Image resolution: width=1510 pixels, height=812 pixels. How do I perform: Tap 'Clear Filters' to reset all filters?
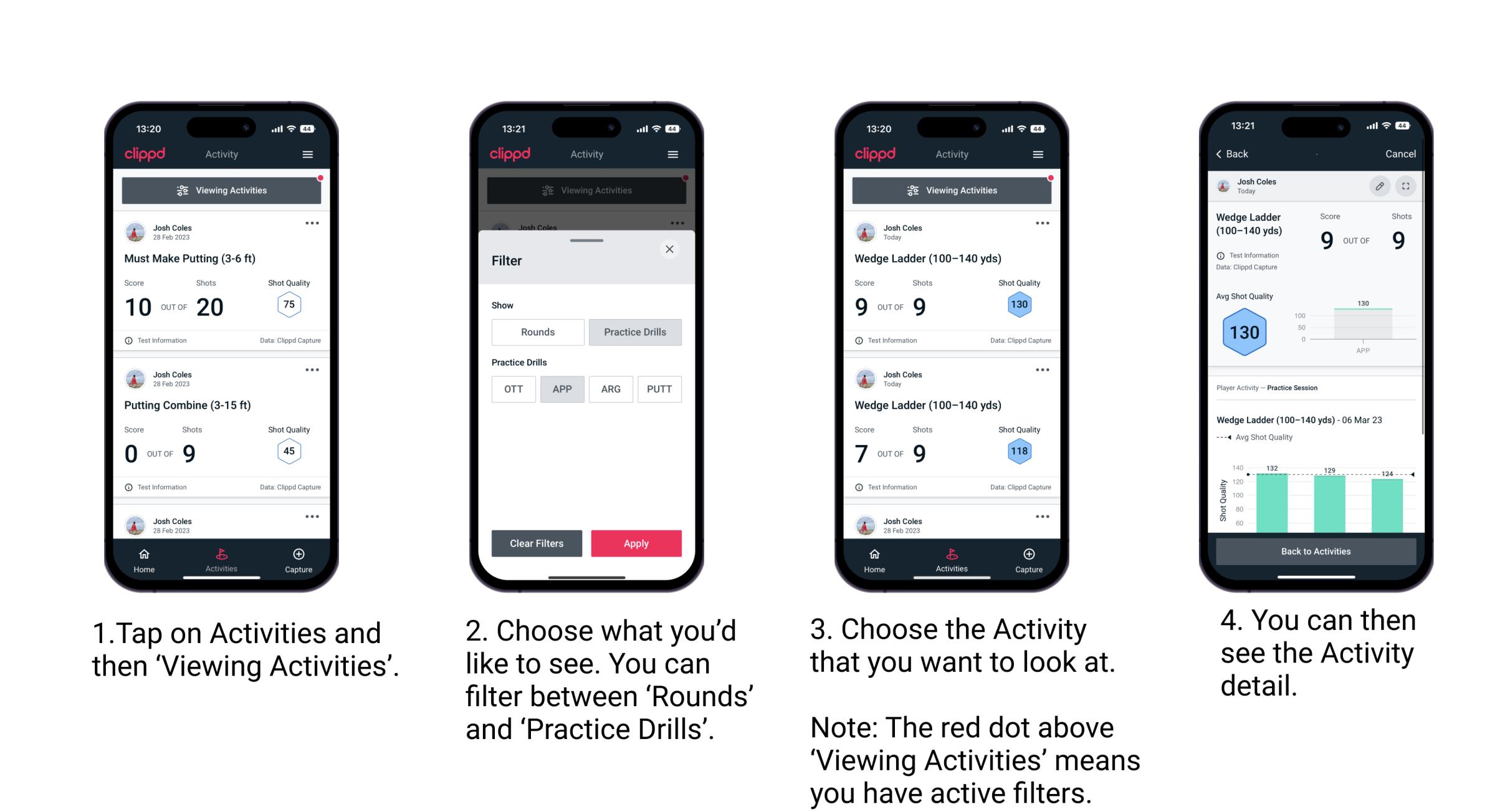[x=537, y=542]
